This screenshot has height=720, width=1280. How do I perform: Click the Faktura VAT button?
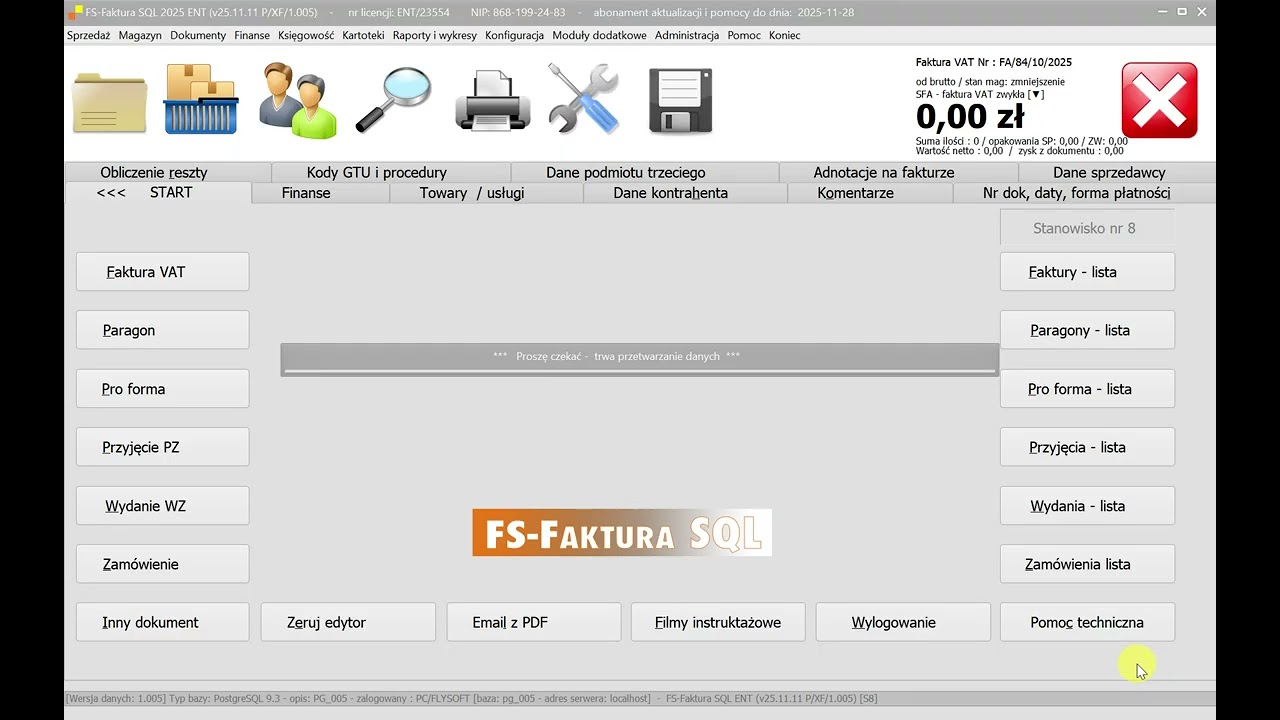coord(163,272)
